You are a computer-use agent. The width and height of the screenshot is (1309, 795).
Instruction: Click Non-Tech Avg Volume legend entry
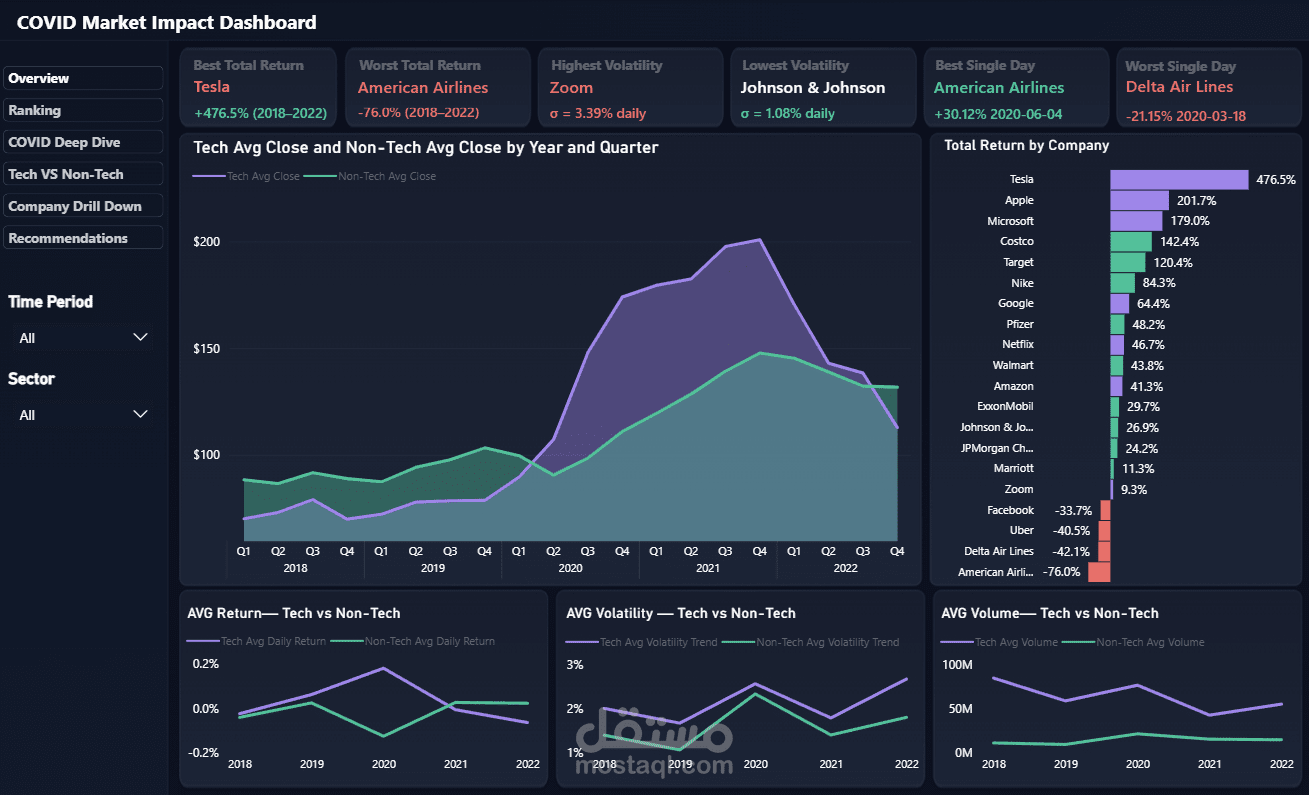(x=1133, y=642)
